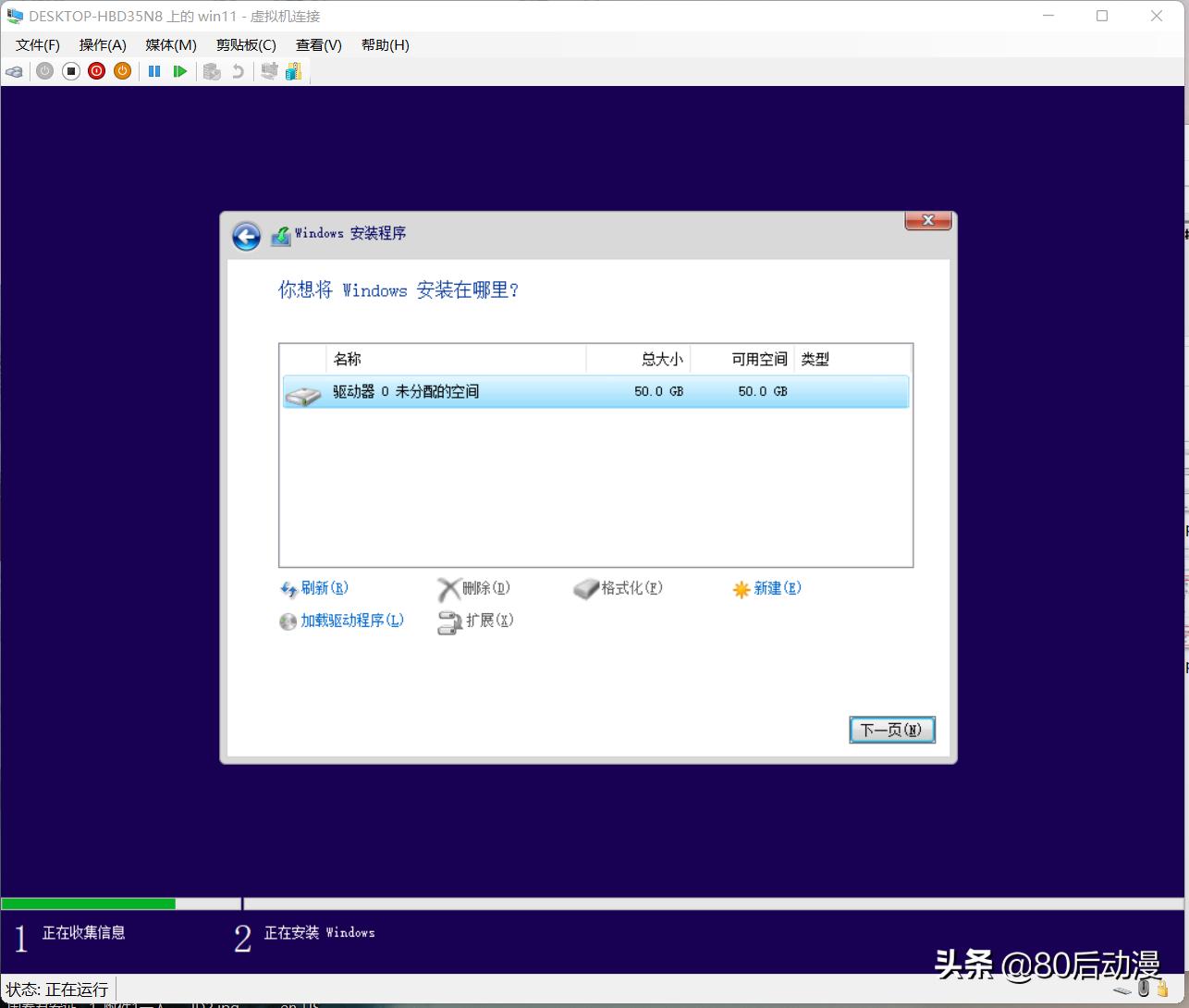This screenshot has width=1189, height=1008.
Task: Delete the selected partition via 删除(D)
Action: (x=480, y=588)
